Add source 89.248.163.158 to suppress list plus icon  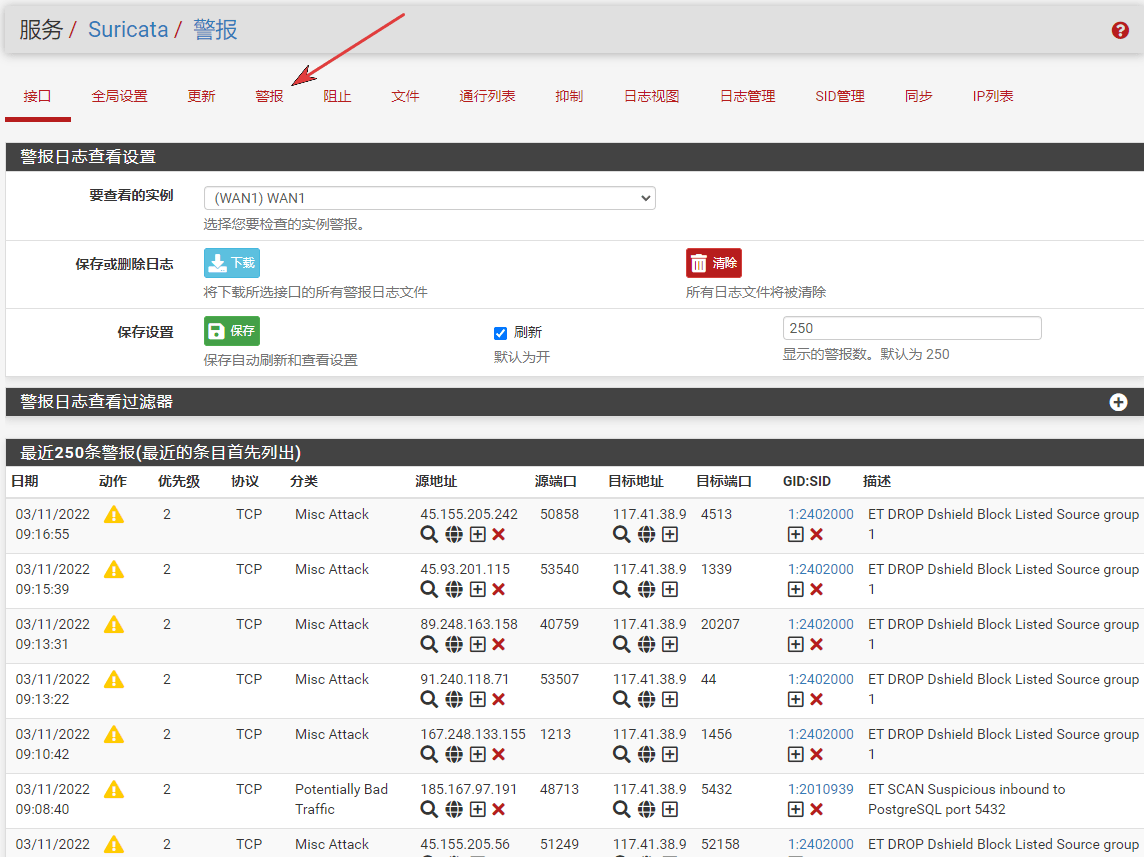pos(478,645)
